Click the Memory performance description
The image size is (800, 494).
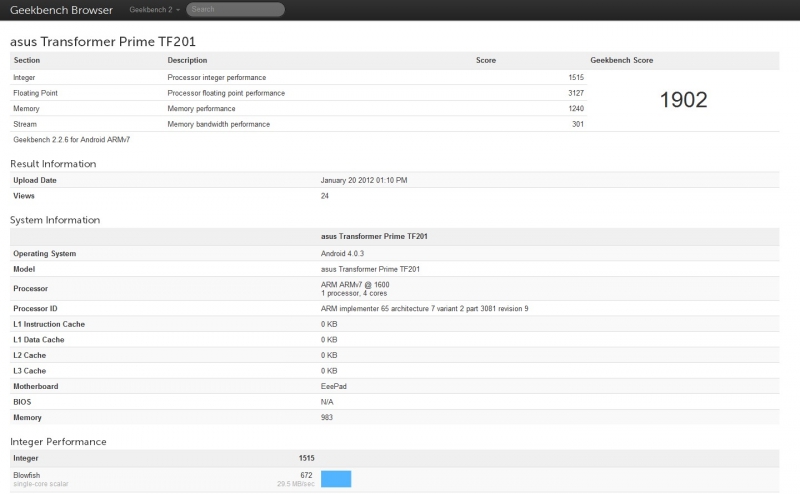(x=207, y=108)
